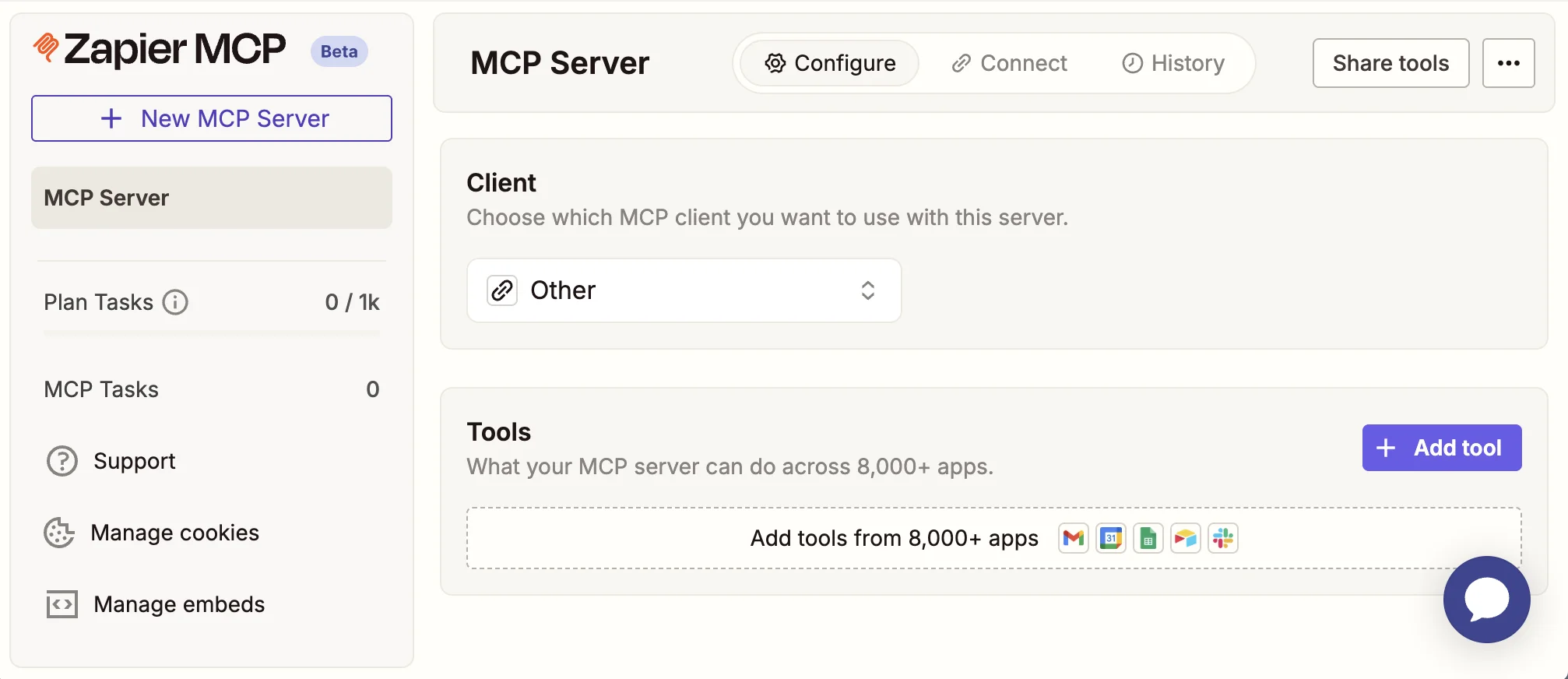Click the Client section heading
Image resolution: width=1568 pixels, height=679 pixels.
point(501,183)
